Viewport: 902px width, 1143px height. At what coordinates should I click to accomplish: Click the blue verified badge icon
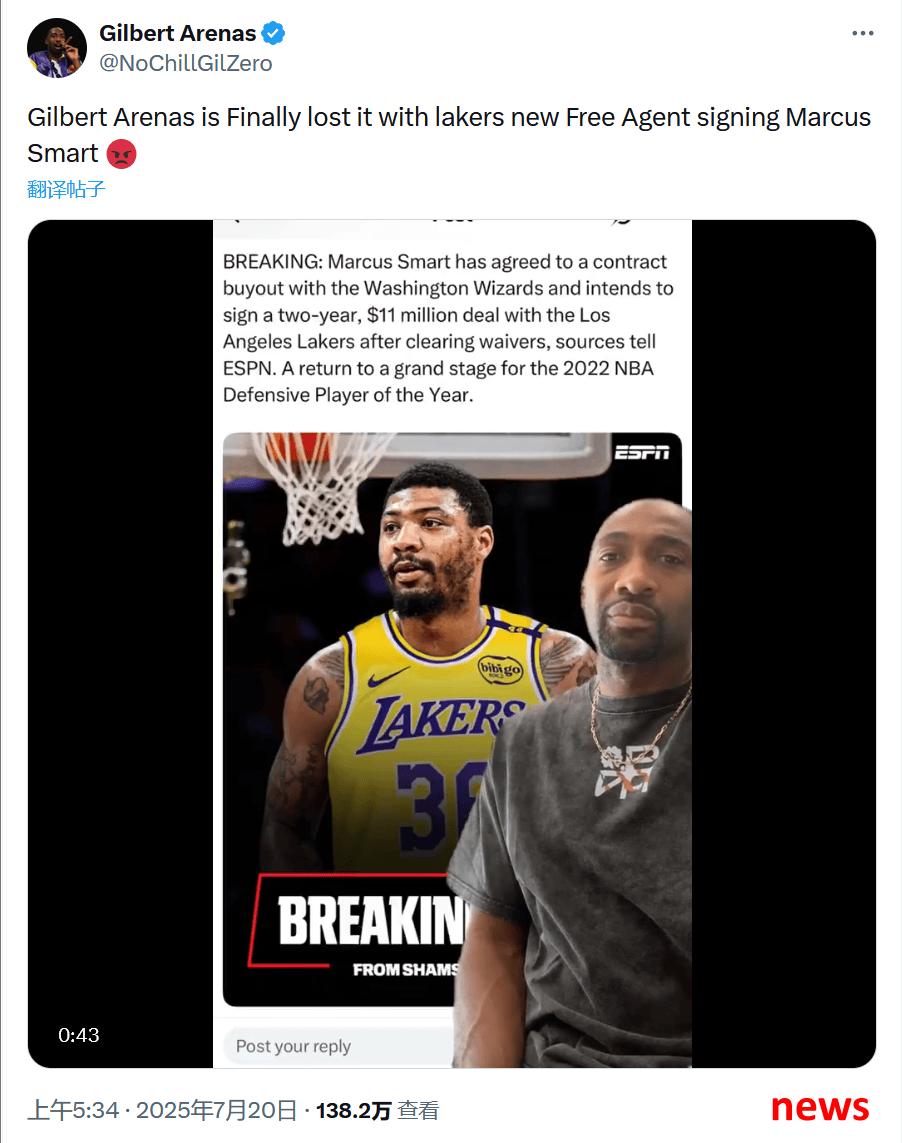[273, 34]
